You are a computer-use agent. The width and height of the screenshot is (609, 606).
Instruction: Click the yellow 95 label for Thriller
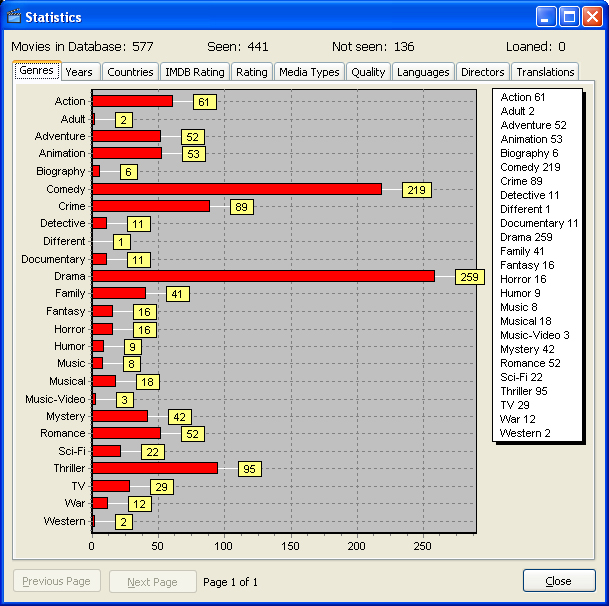[x=249, y=469]
